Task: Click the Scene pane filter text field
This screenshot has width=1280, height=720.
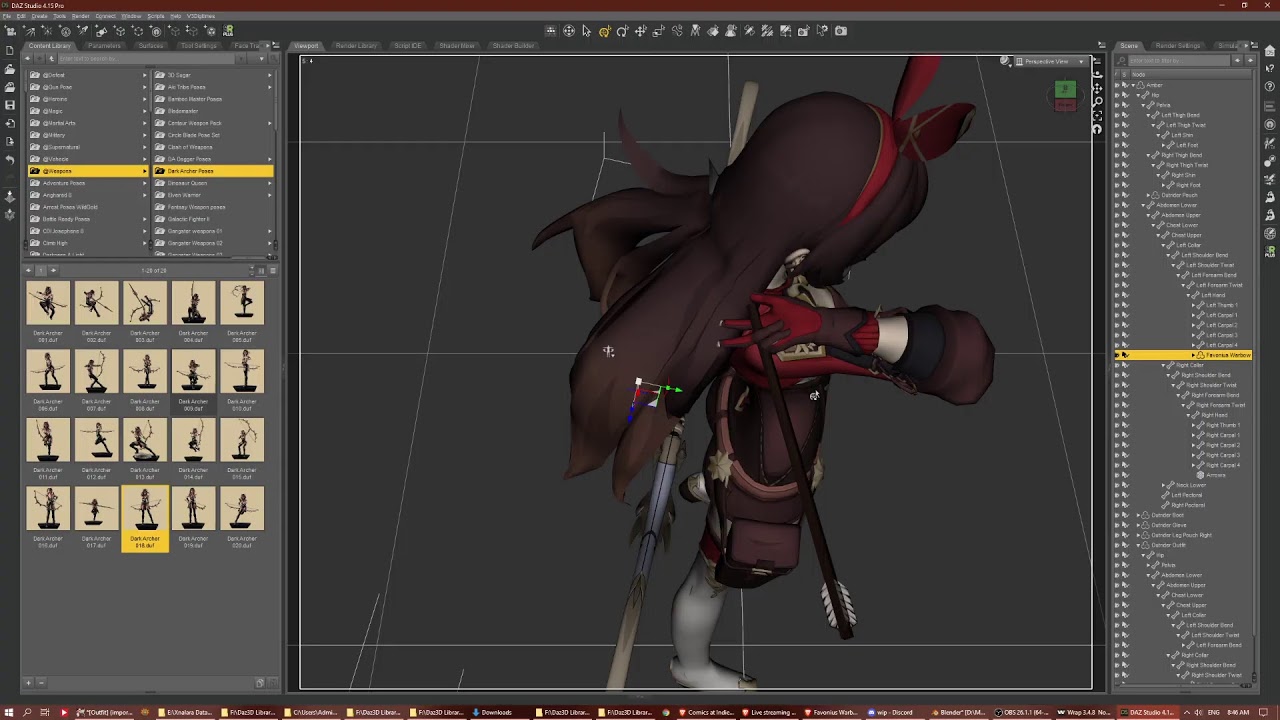Action: click(x=1180, y=61)
